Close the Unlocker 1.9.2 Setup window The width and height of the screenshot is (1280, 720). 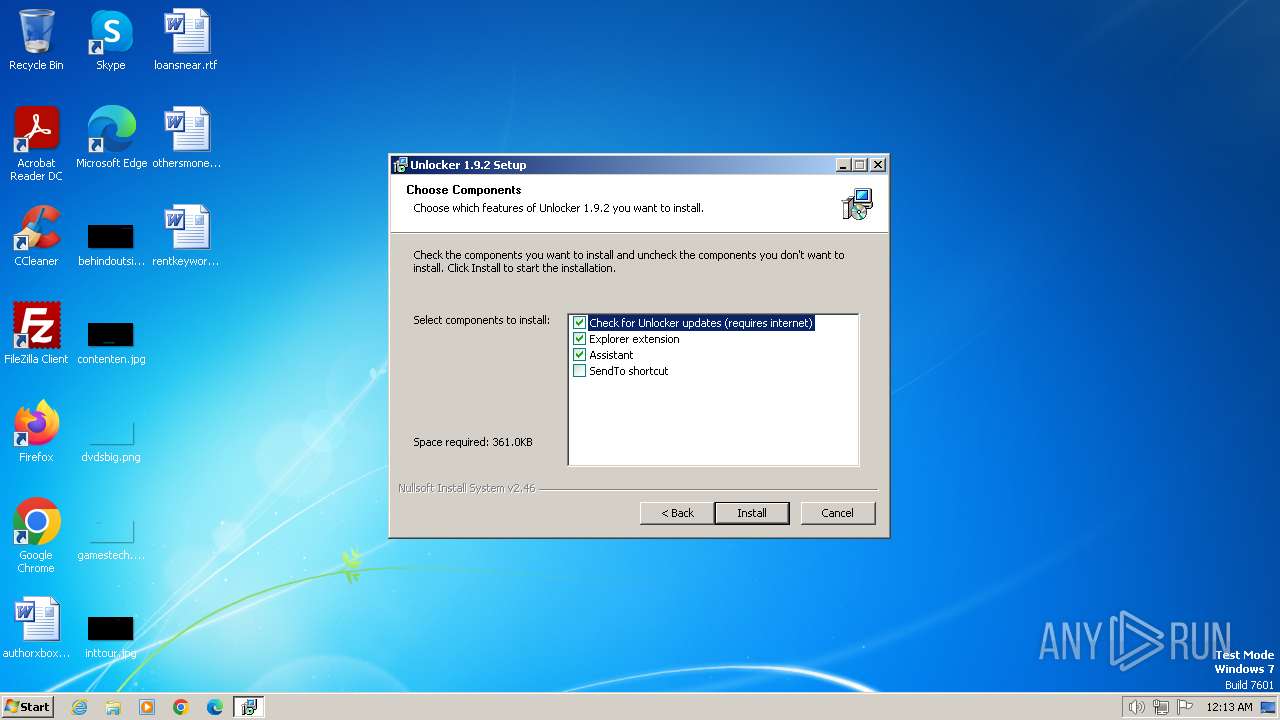(878, 165)
